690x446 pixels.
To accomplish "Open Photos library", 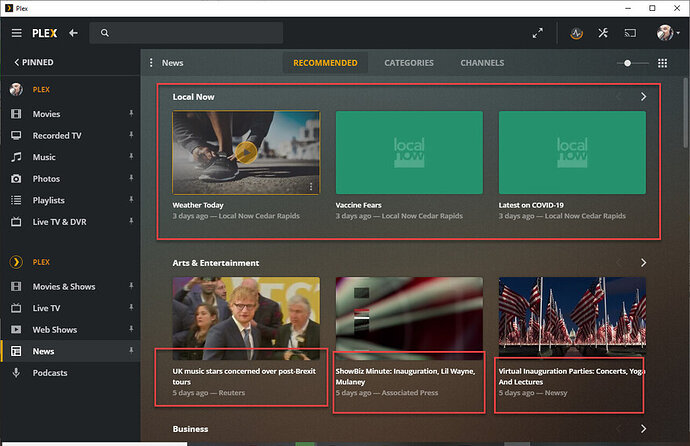I will (x=46, y=179).
